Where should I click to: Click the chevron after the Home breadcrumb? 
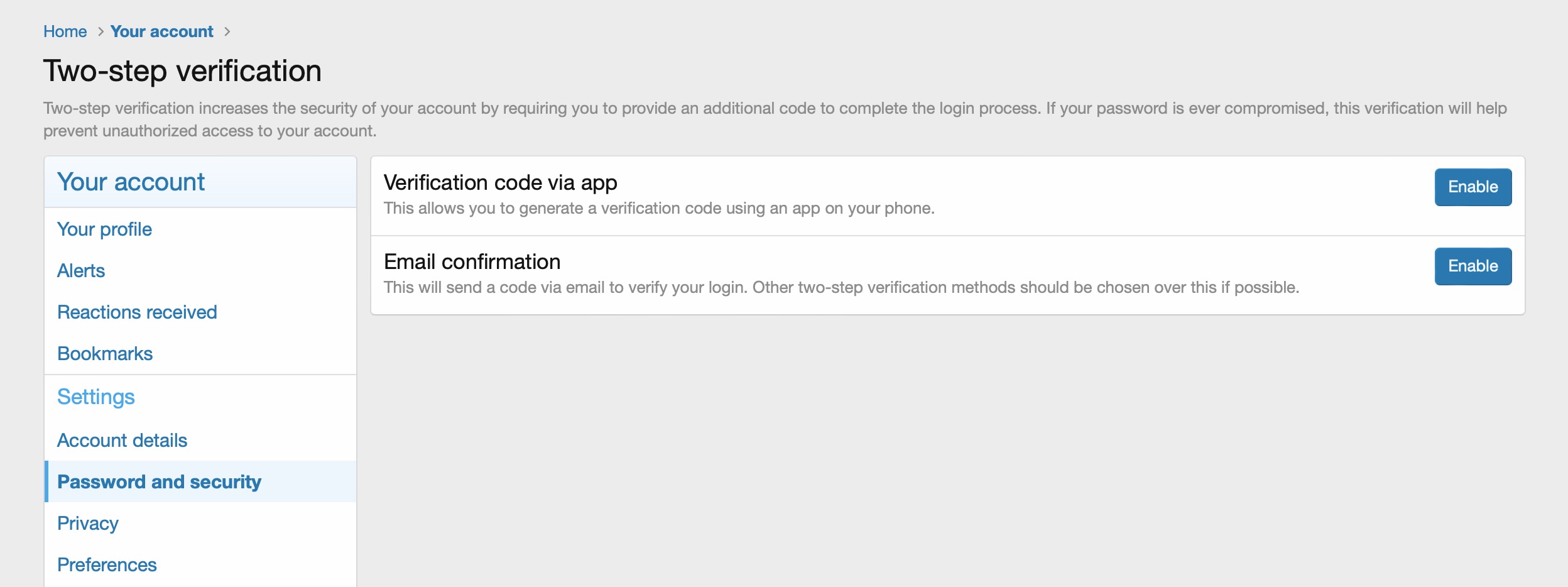tap(101, 31)
